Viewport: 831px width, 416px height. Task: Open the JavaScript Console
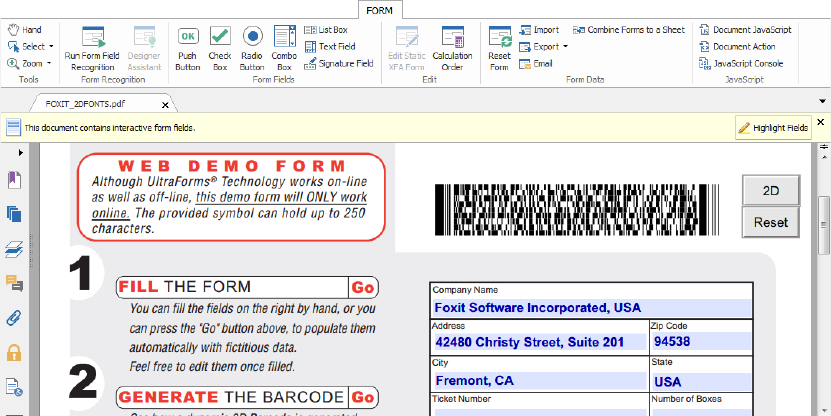(x=741, y=64)
